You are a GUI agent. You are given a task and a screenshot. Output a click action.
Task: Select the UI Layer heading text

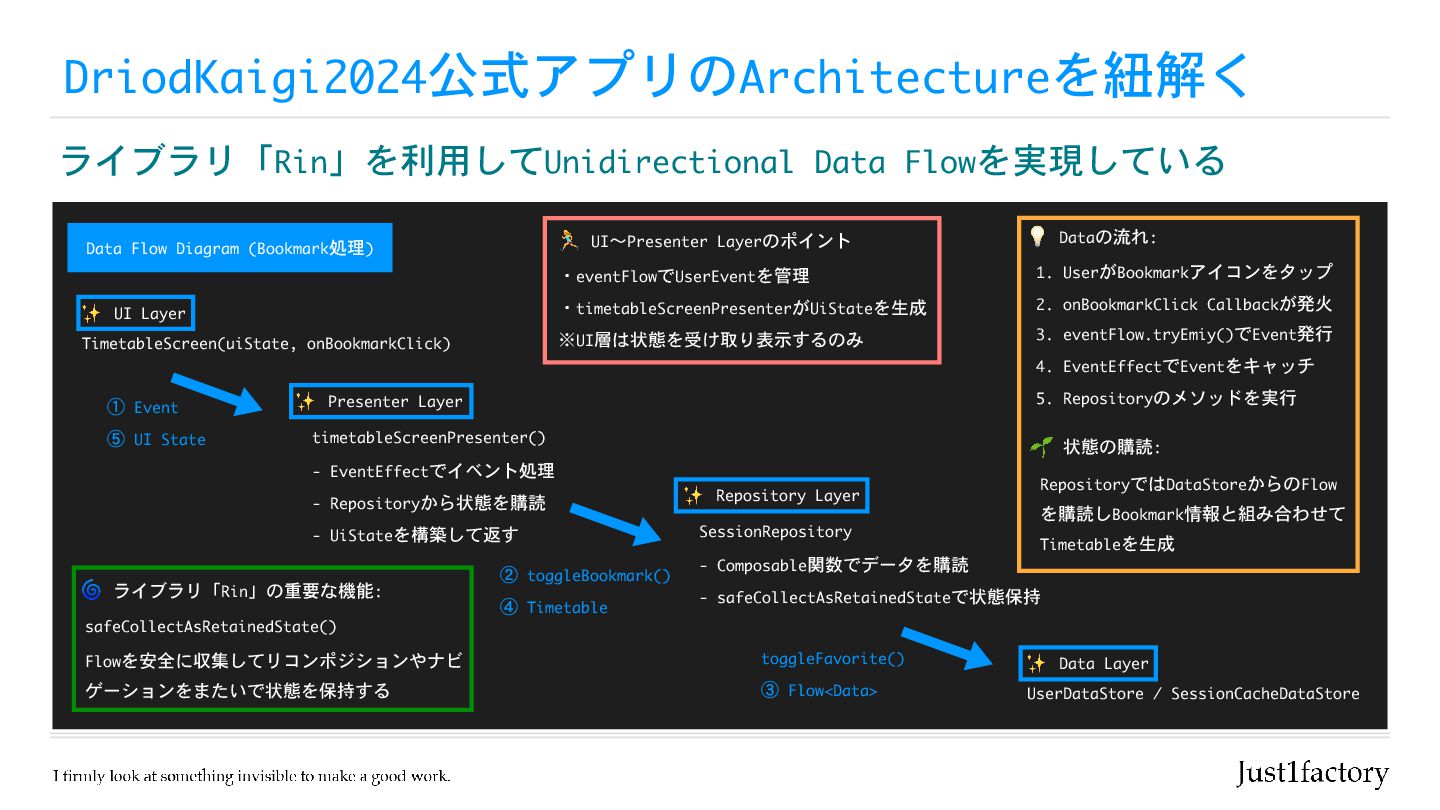tap(149, 313)
